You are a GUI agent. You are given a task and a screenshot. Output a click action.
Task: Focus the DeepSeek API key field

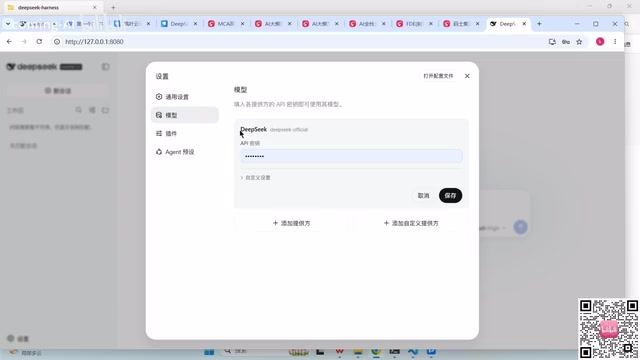[x=351, y=156]
